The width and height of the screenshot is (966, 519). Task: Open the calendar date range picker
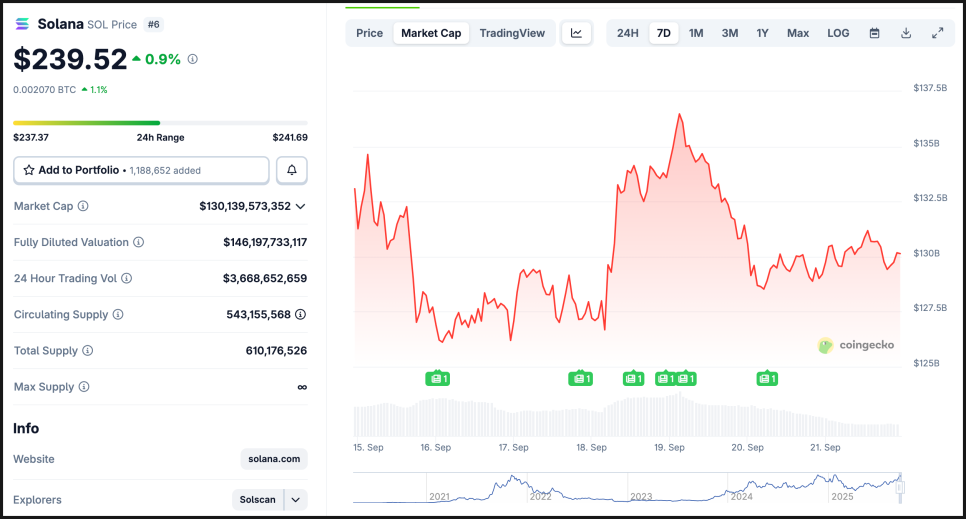874,33
